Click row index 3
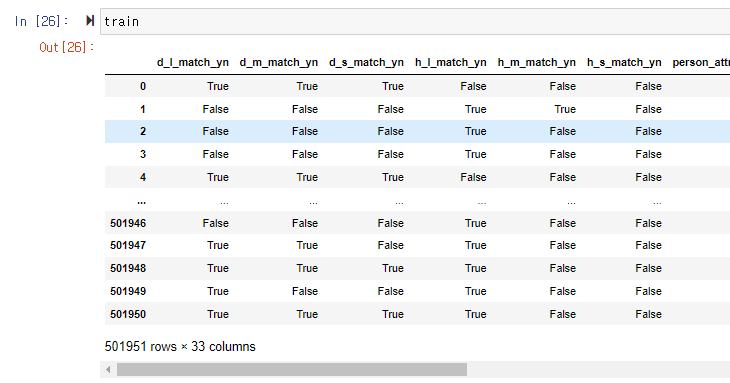The image size is (730, 383). 143,154
